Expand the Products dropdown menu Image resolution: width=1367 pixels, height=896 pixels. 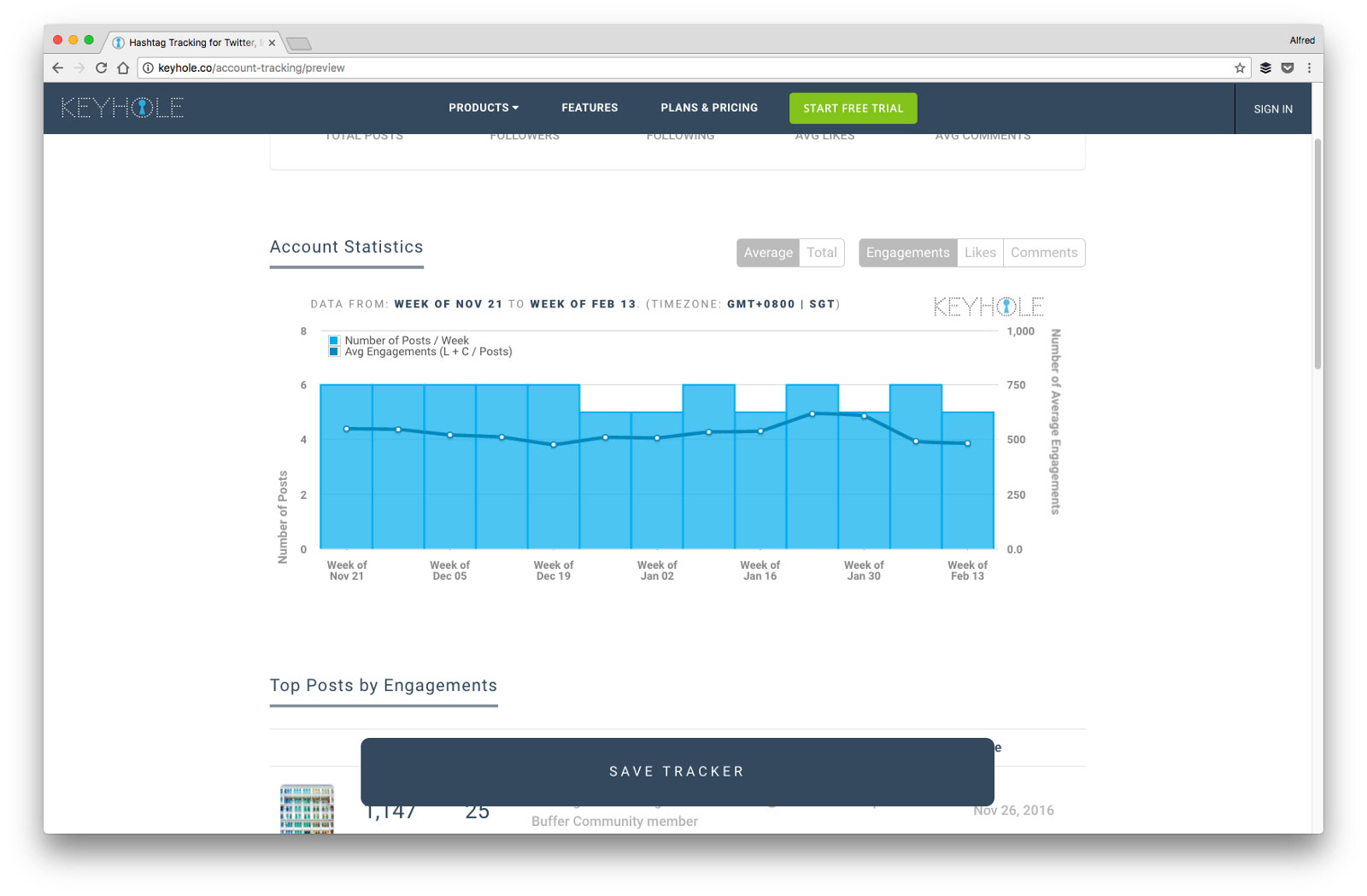coord(484,108)
